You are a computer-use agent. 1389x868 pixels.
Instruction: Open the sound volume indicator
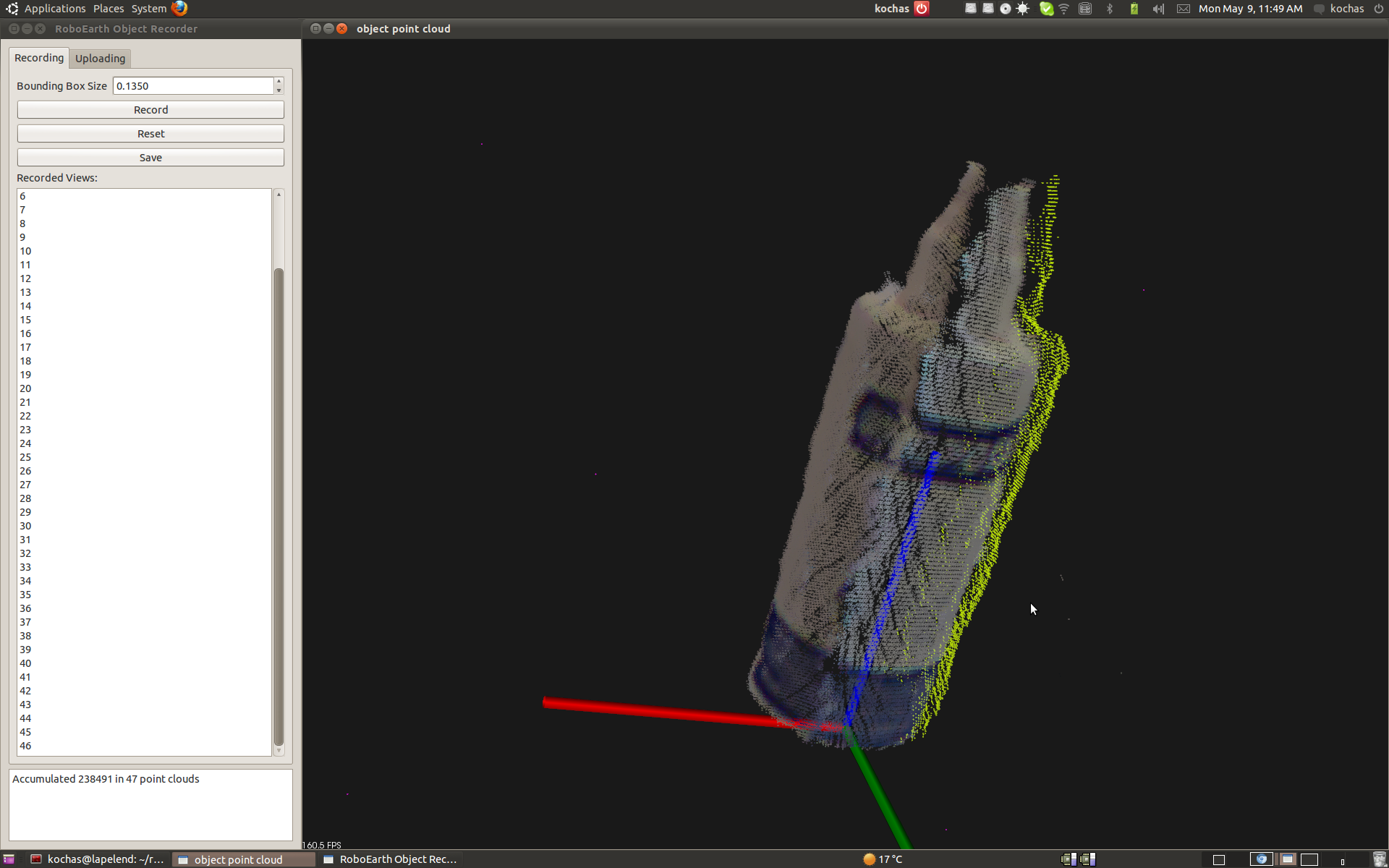pos(1158,9)
